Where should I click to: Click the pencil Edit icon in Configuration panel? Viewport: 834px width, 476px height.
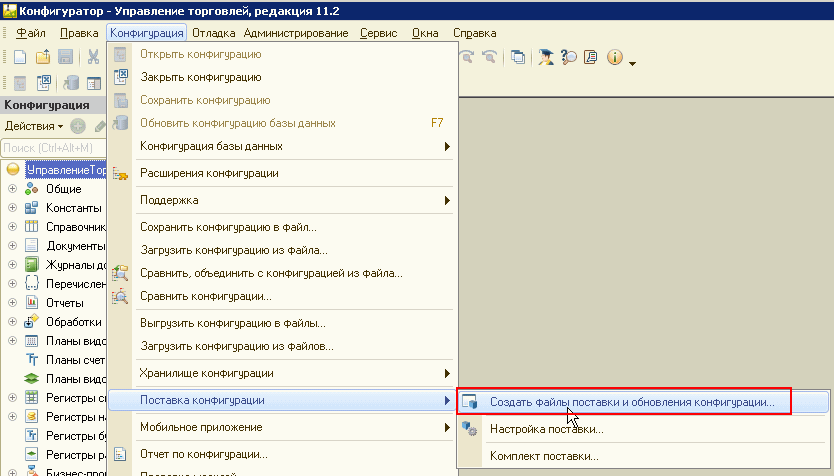point(100,126)
